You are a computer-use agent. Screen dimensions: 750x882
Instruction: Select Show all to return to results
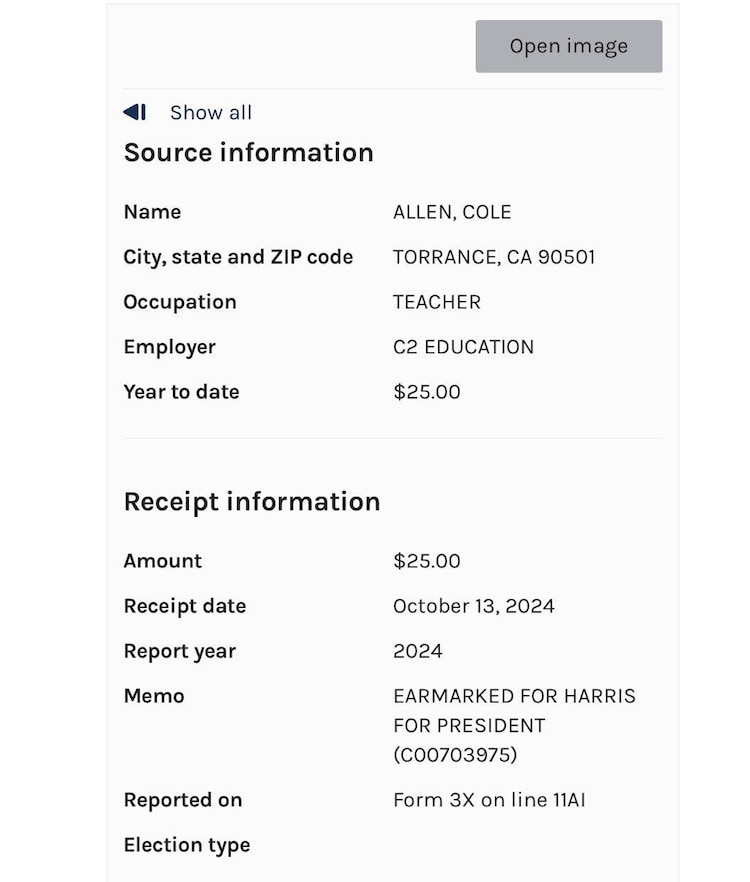point(210,112)
